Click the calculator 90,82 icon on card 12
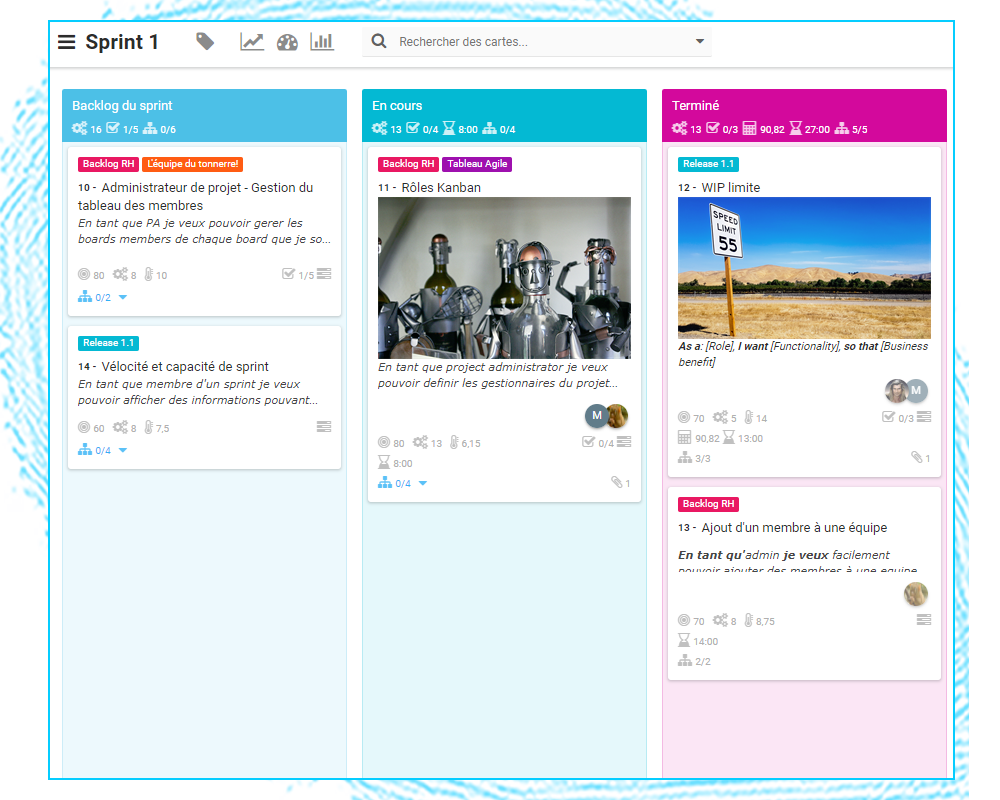The height and width of the screenshot is (800, 1000). pos(684,438)
